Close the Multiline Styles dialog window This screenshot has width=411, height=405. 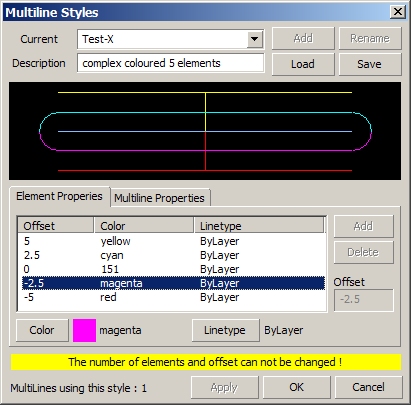pyautogui.click(x=398, y=12)
